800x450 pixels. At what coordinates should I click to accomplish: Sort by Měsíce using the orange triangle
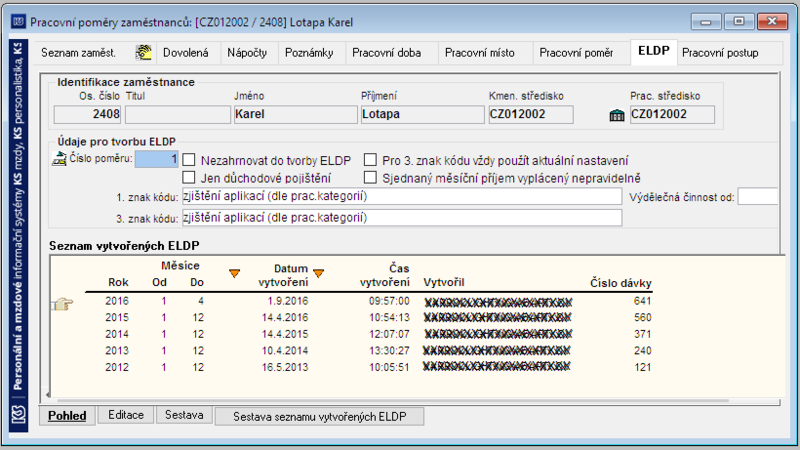(x=235, y=274)
